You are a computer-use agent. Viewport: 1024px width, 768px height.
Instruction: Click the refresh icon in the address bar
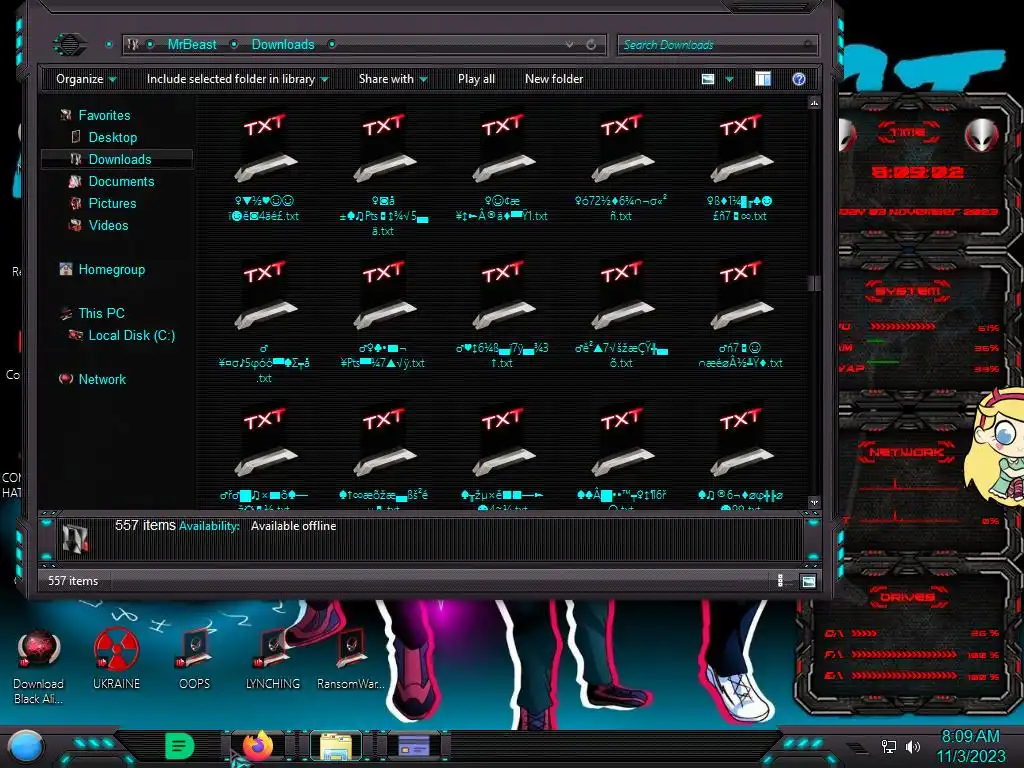click(591, 44)
